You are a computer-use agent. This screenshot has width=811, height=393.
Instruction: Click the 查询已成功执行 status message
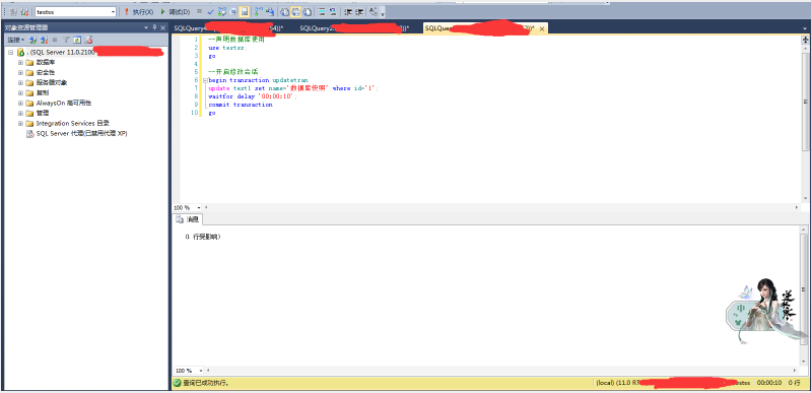point(206,383)
